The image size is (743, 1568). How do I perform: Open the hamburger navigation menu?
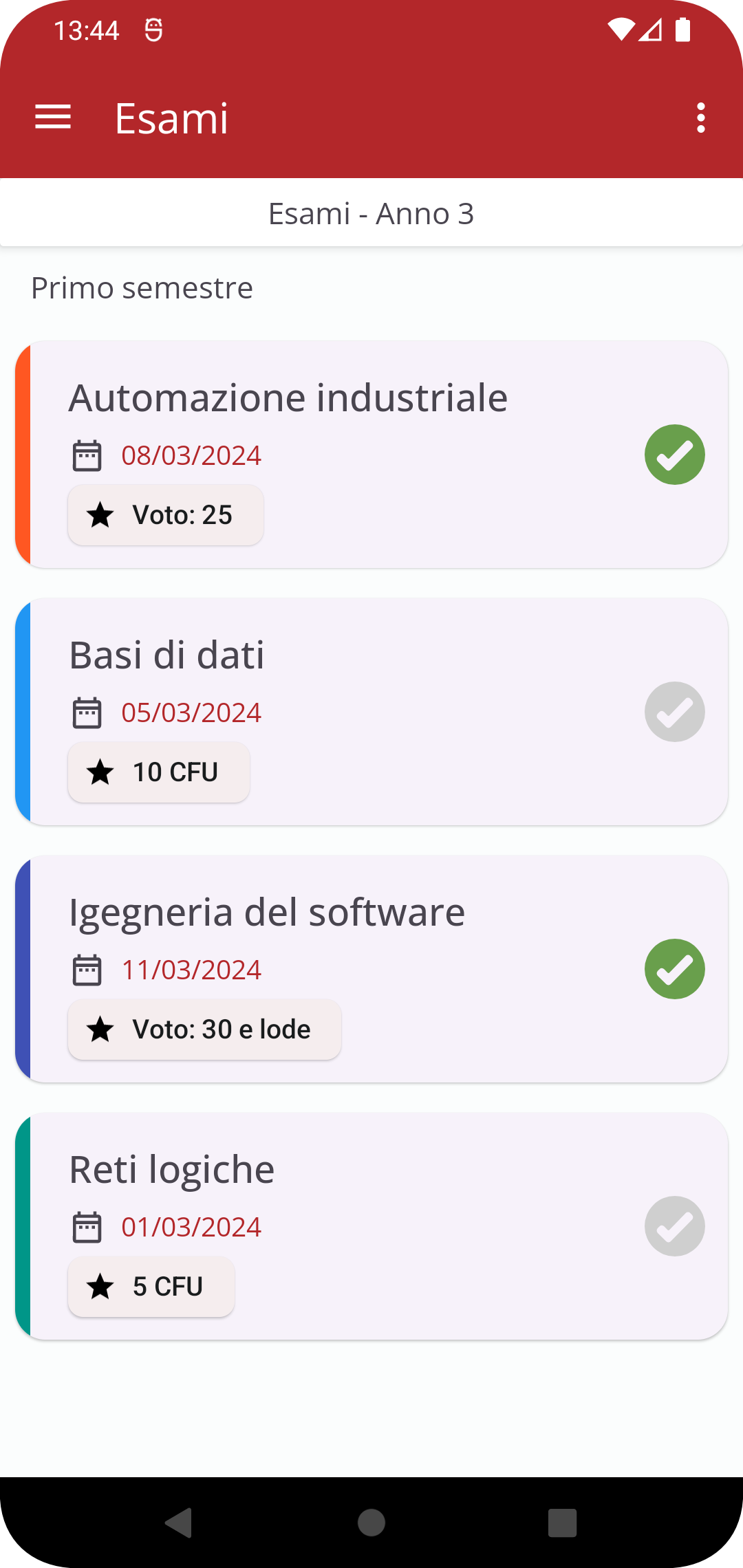tap(53, 118)
